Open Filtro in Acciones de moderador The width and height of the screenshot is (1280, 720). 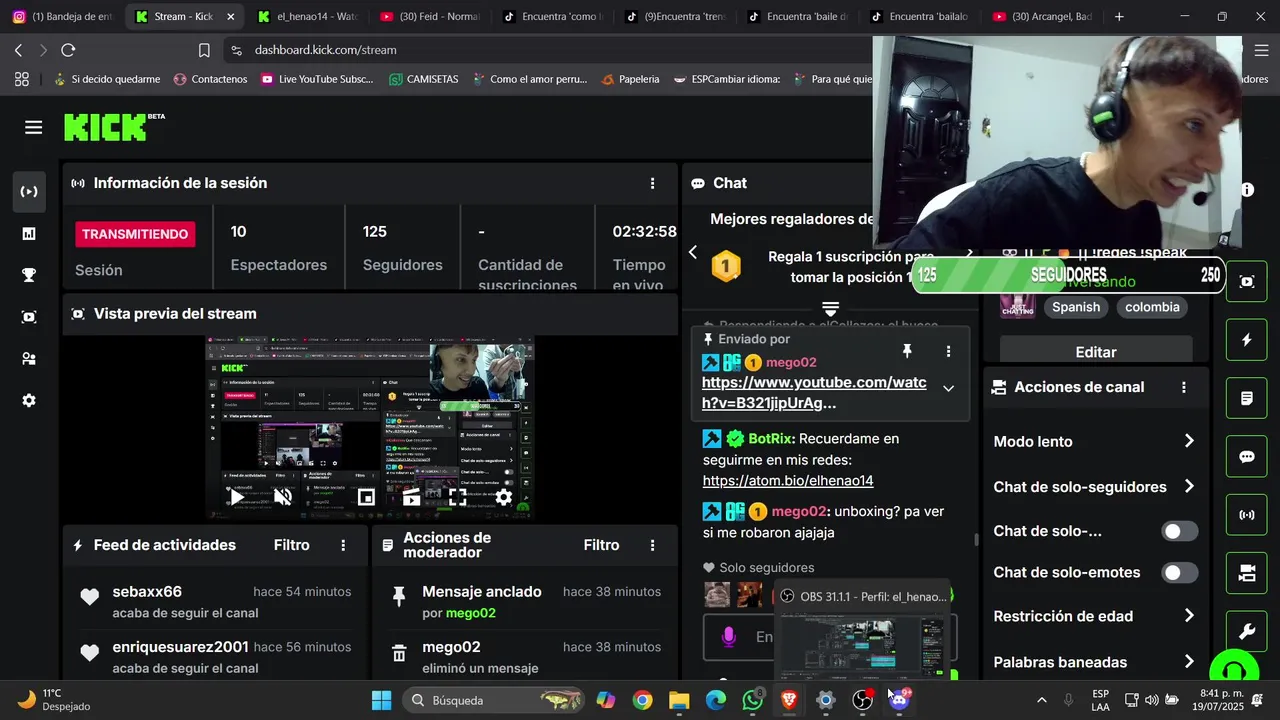click(601, 545)
